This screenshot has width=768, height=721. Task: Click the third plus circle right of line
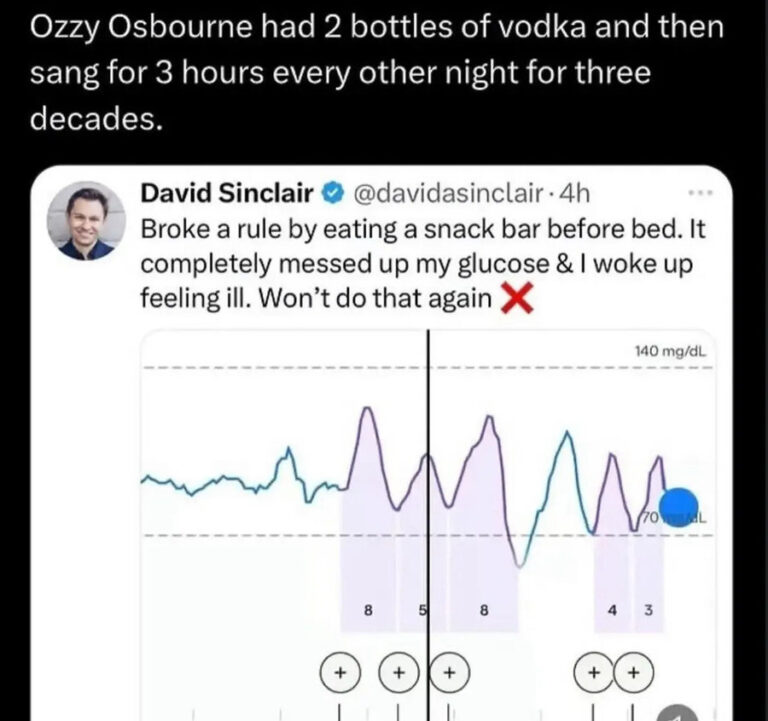[x=450, y=672]
